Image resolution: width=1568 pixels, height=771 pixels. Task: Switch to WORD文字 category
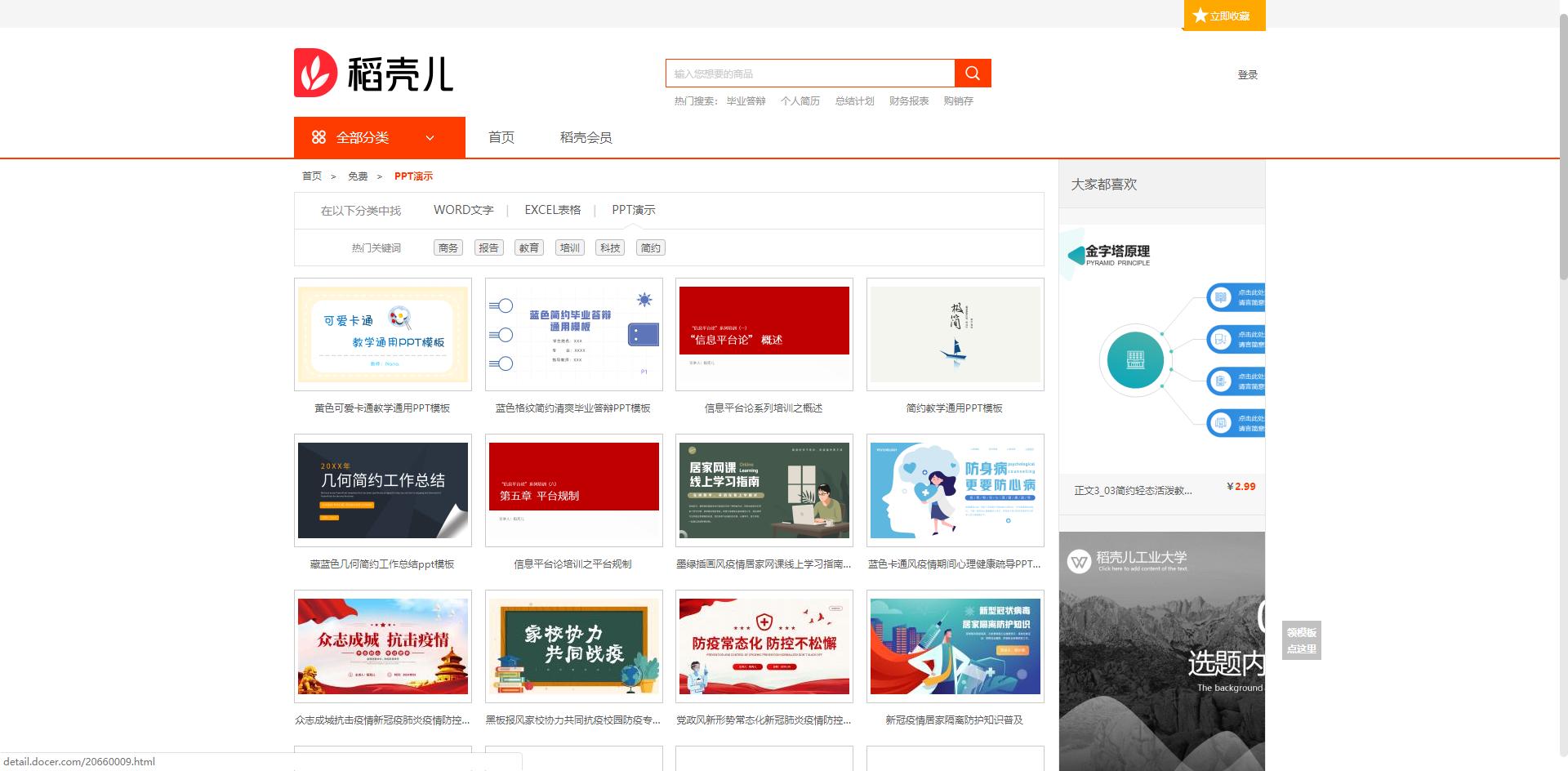[x=463, y=210]
